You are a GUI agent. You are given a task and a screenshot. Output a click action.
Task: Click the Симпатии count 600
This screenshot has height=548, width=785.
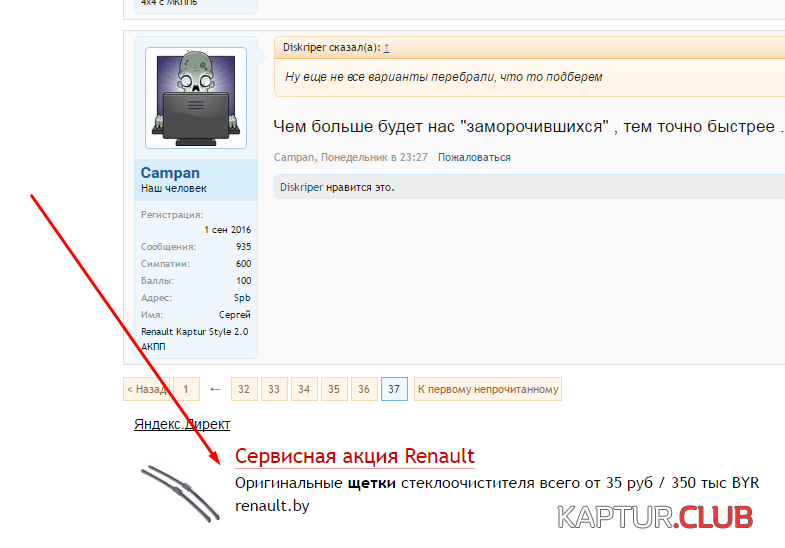coord(243,264)
